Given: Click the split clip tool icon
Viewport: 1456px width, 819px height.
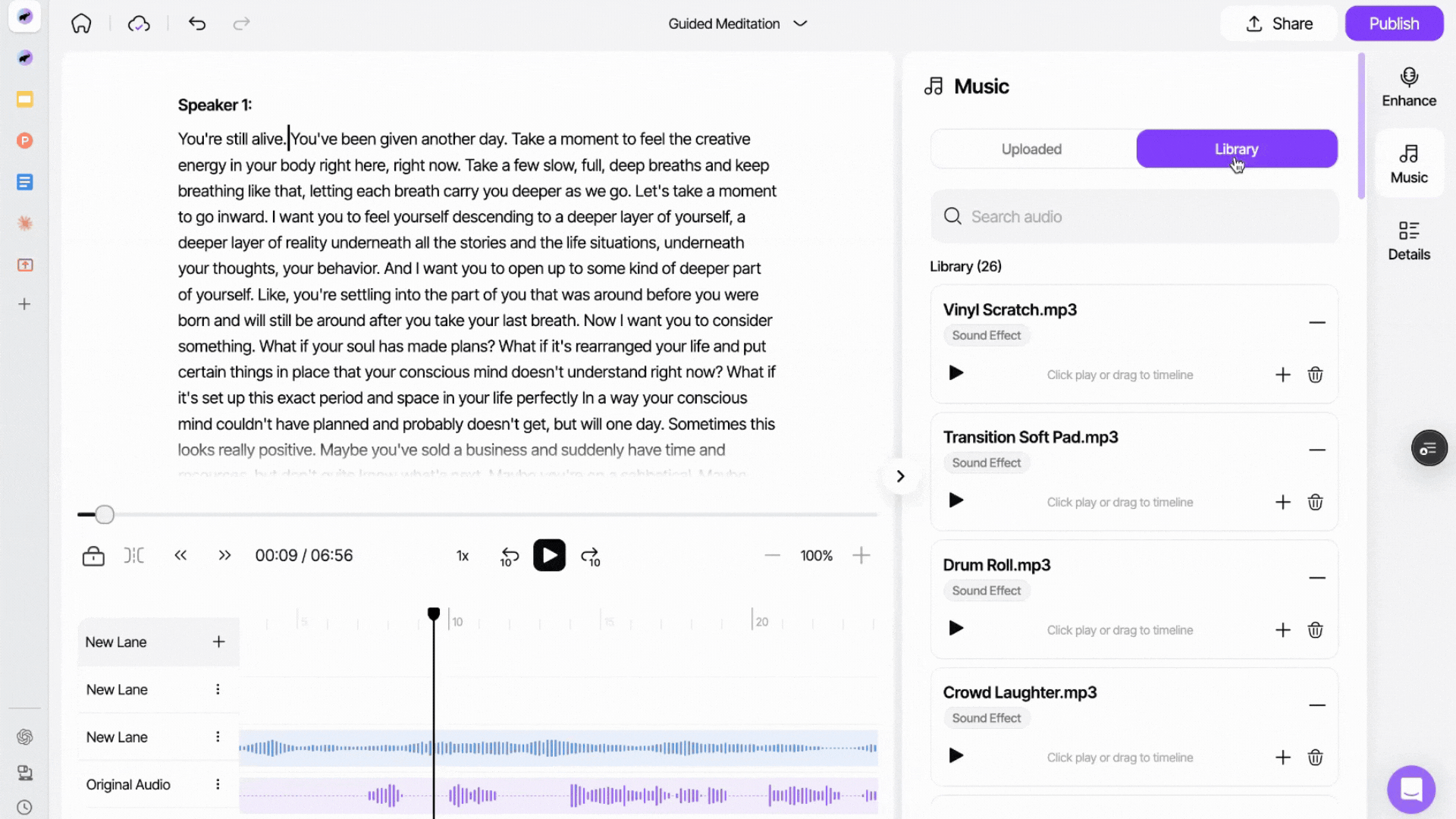Looking at the screenshot, I should pos(134,556).
